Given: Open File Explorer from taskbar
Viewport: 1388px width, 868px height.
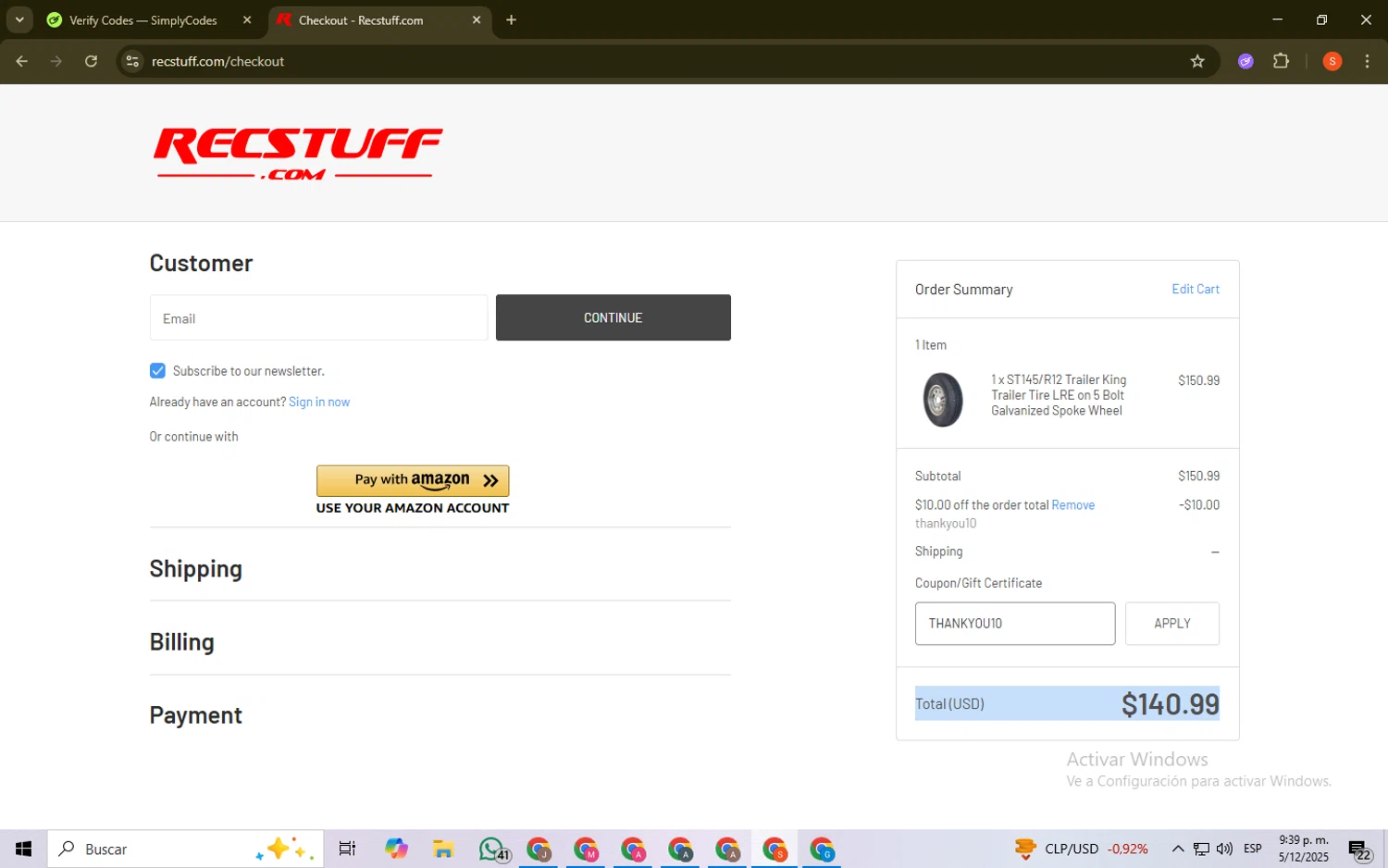Looking at the screenshot, I should click(x=443, y=849).
